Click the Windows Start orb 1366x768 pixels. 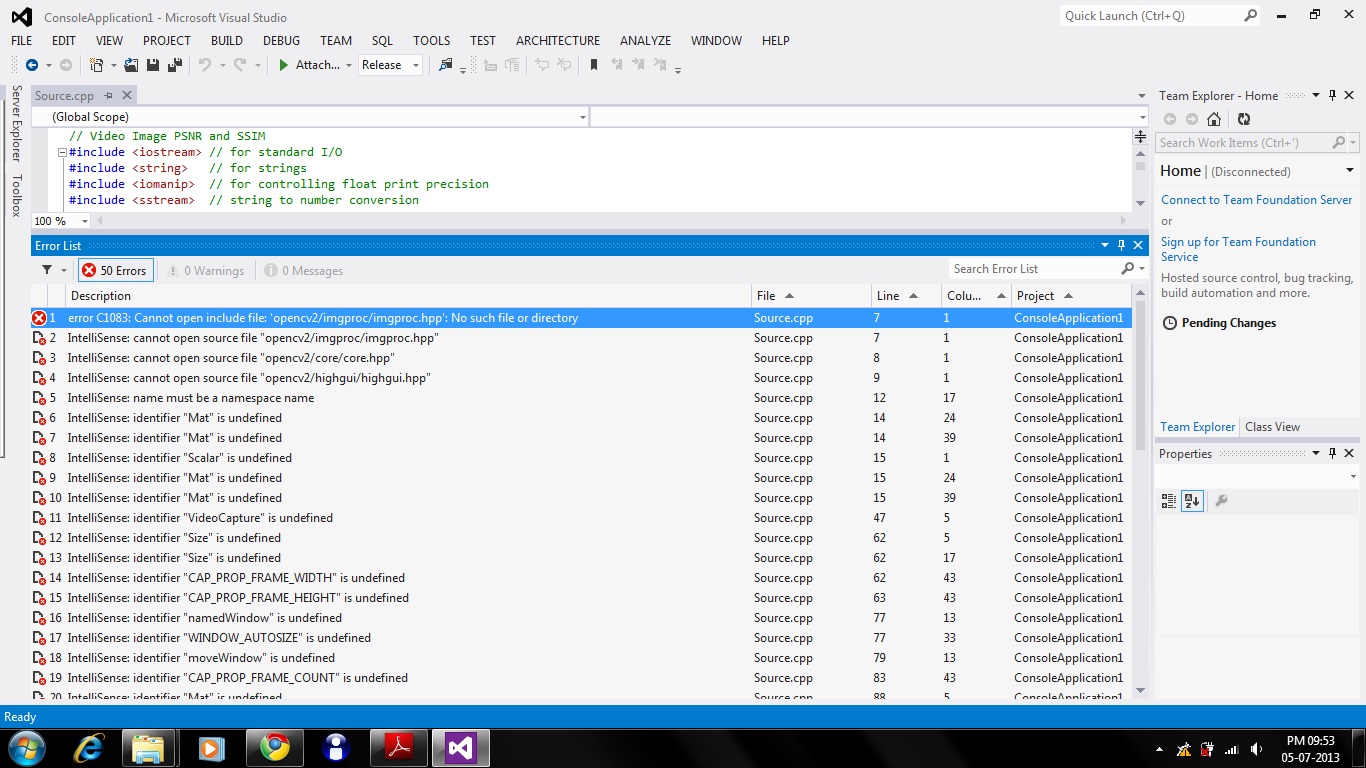pos(25,747)
